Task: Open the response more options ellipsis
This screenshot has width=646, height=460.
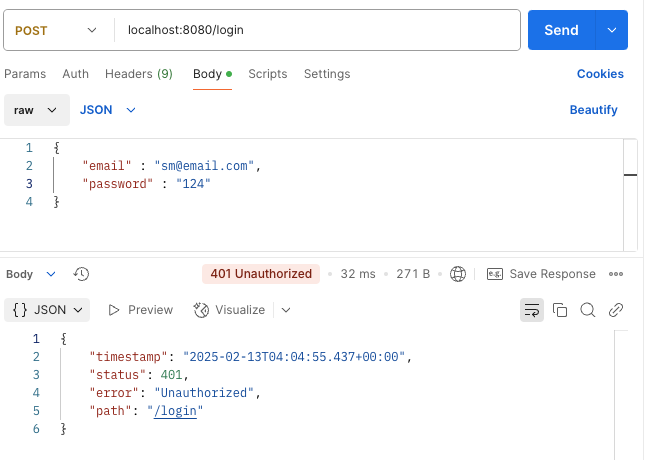Action: click(616, 274)
